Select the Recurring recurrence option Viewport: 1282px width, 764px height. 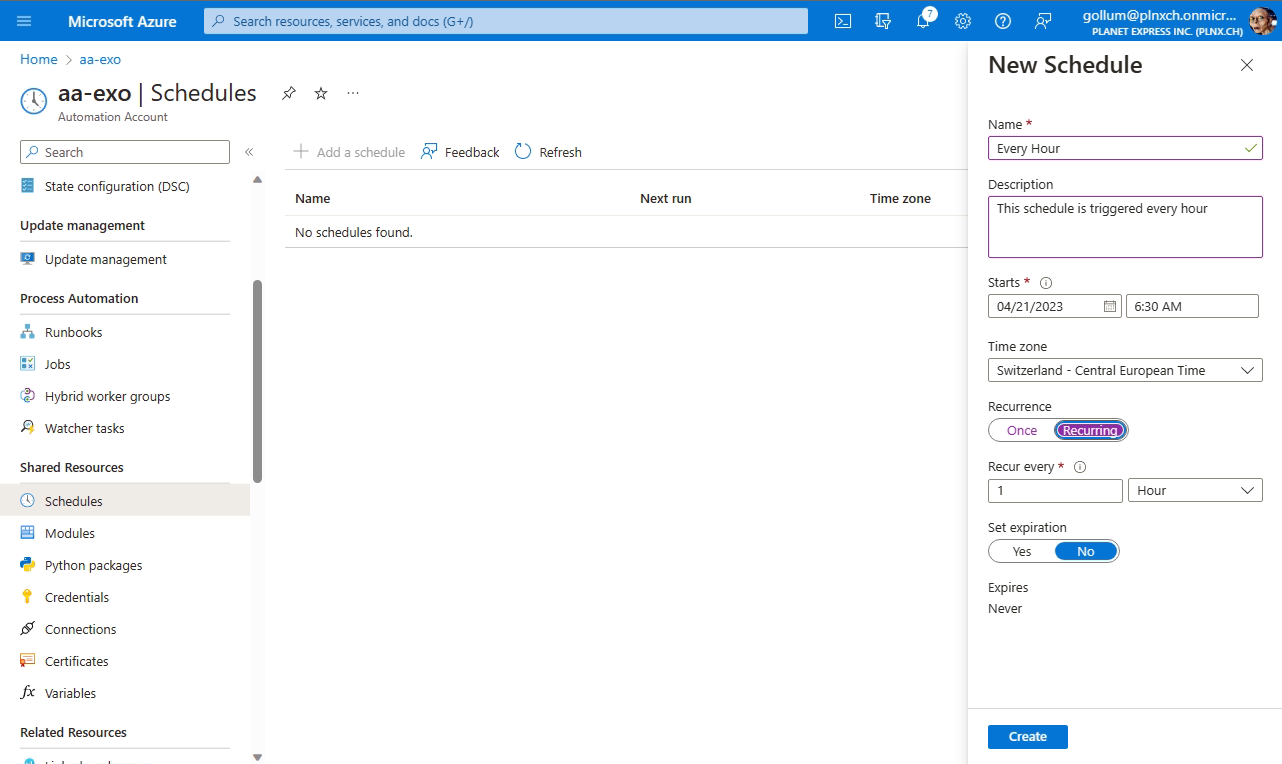tap(1090, 430)
